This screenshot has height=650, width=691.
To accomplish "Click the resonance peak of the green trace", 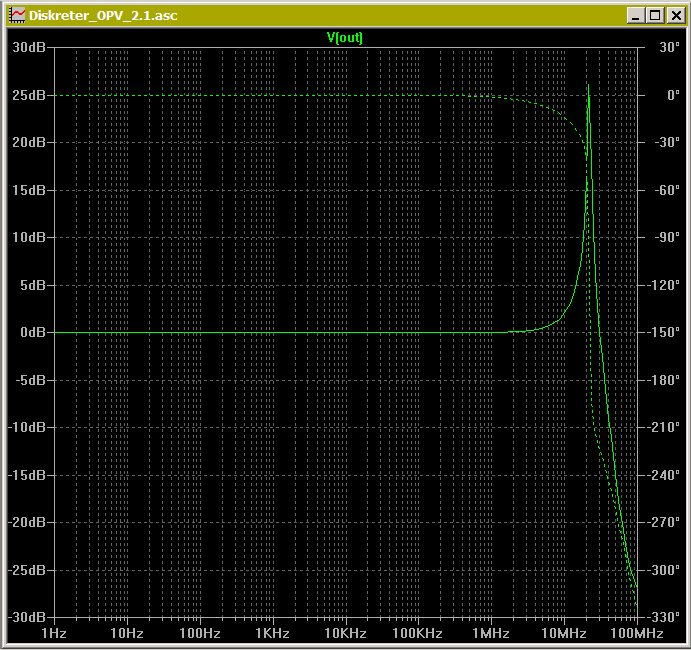I will 588,86.
